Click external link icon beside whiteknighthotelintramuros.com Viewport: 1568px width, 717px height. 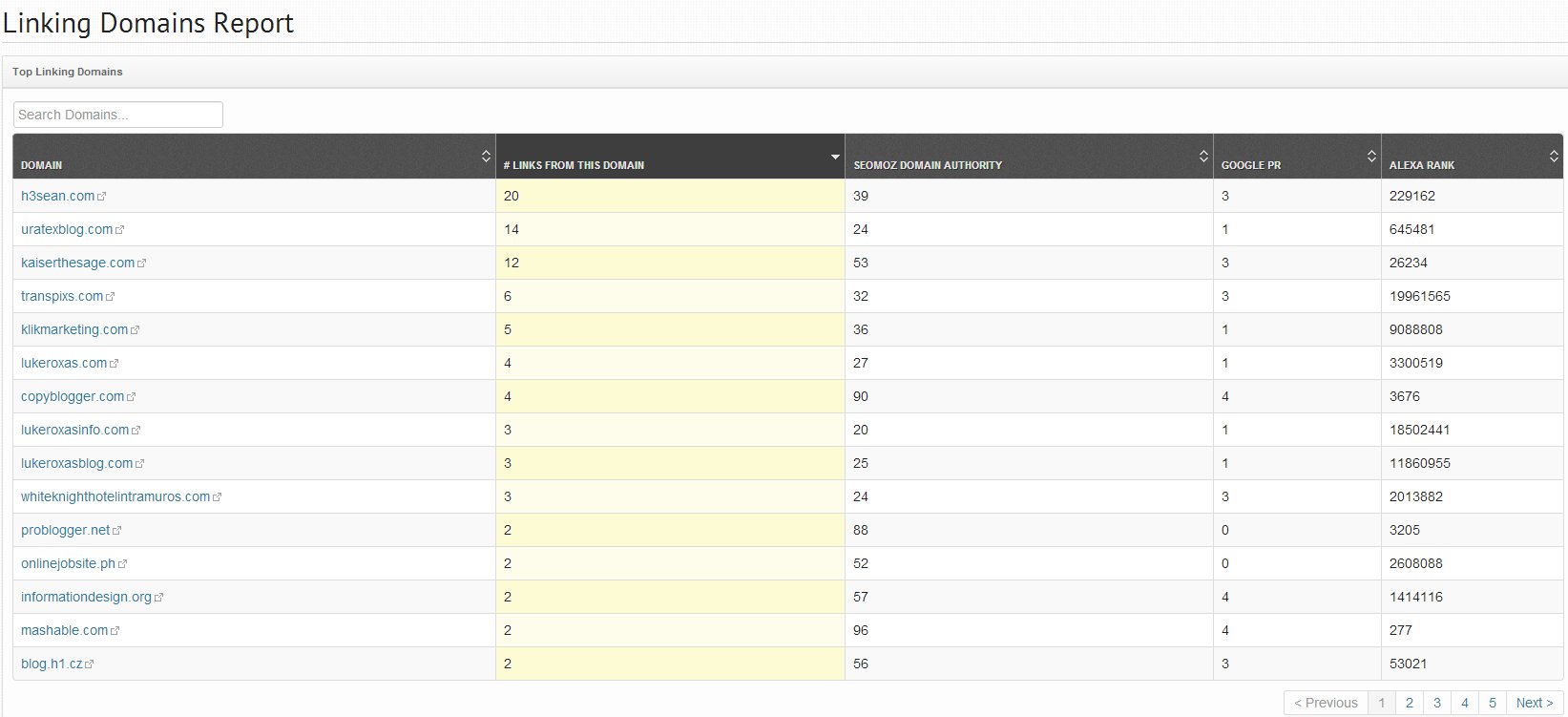tap(218, 497)
